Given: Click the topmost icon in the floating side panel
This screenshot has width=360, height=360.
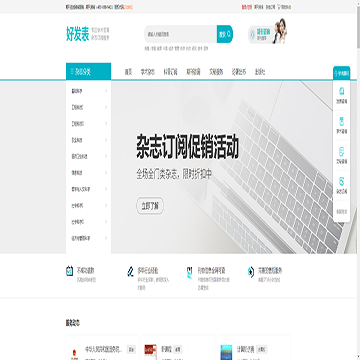Looking at the screenshot, I should (342, 91).
